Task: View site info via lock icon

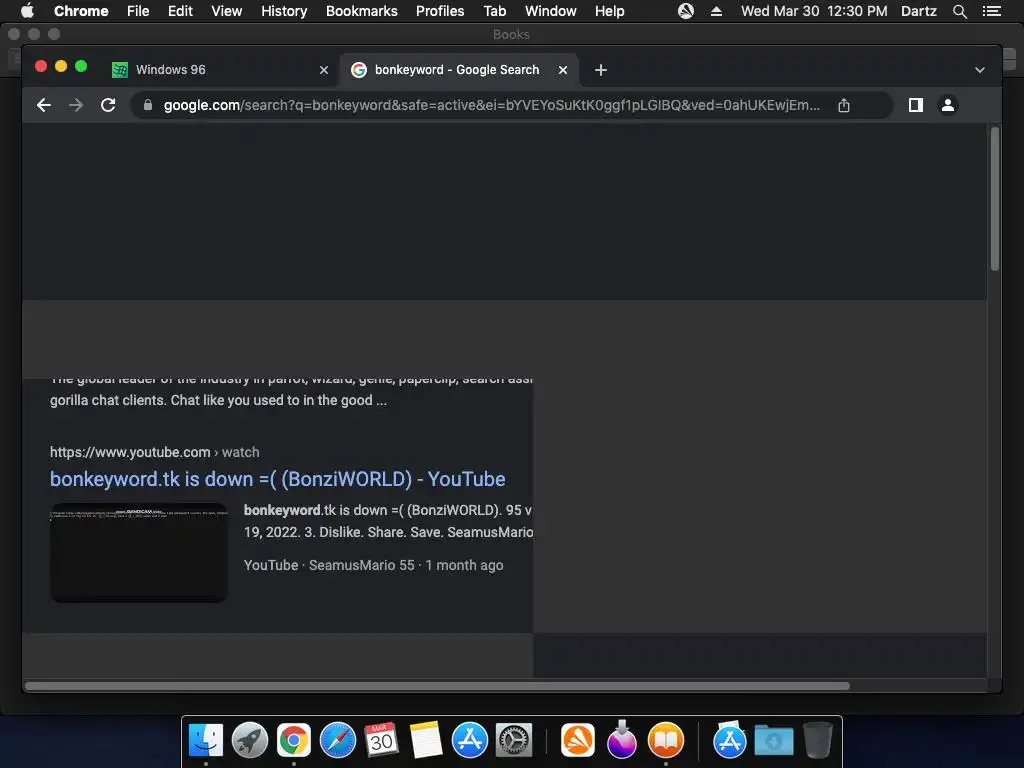Action: point(148,105)
